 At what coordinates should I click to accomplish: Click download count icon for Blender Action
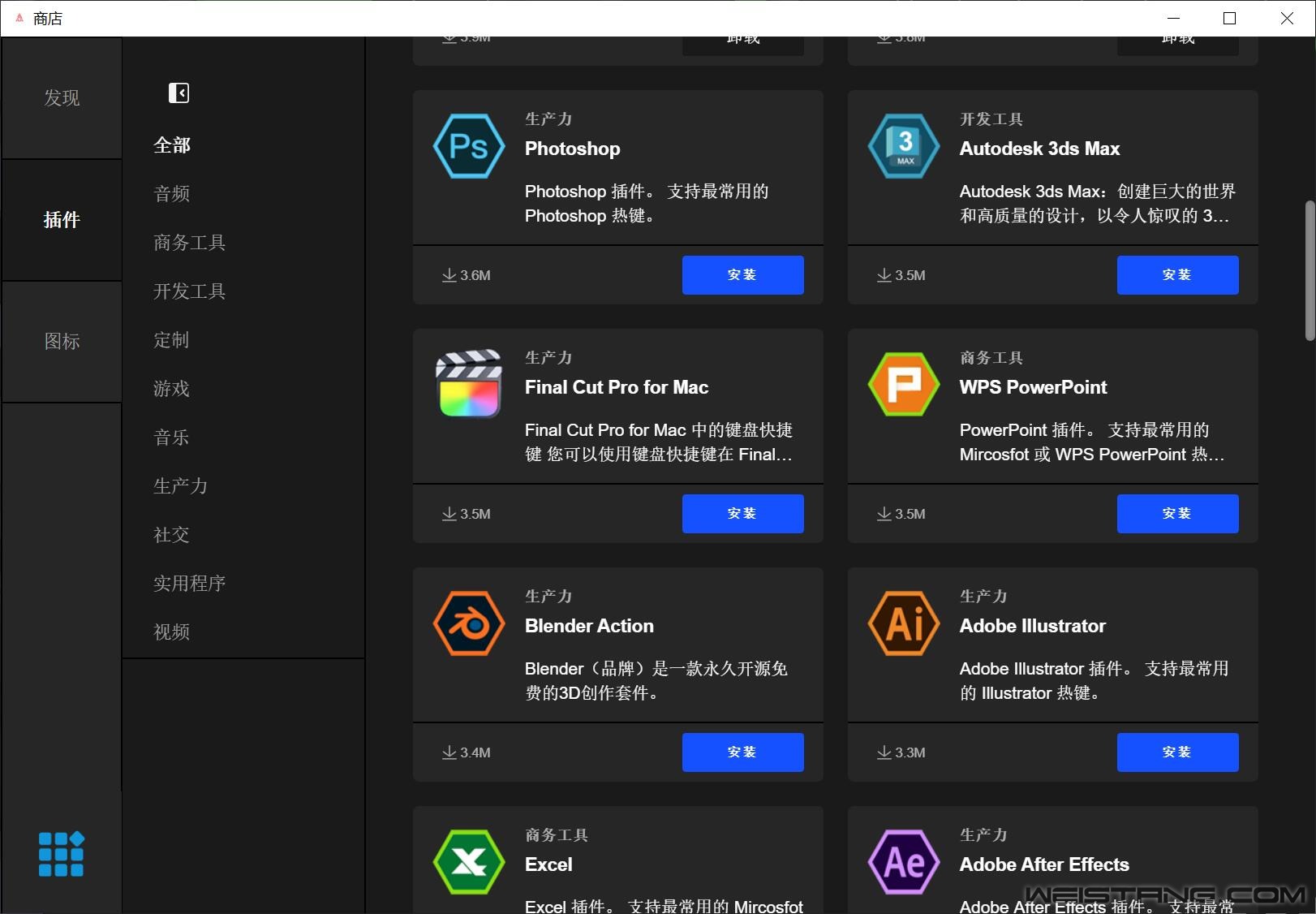(449, 752)
